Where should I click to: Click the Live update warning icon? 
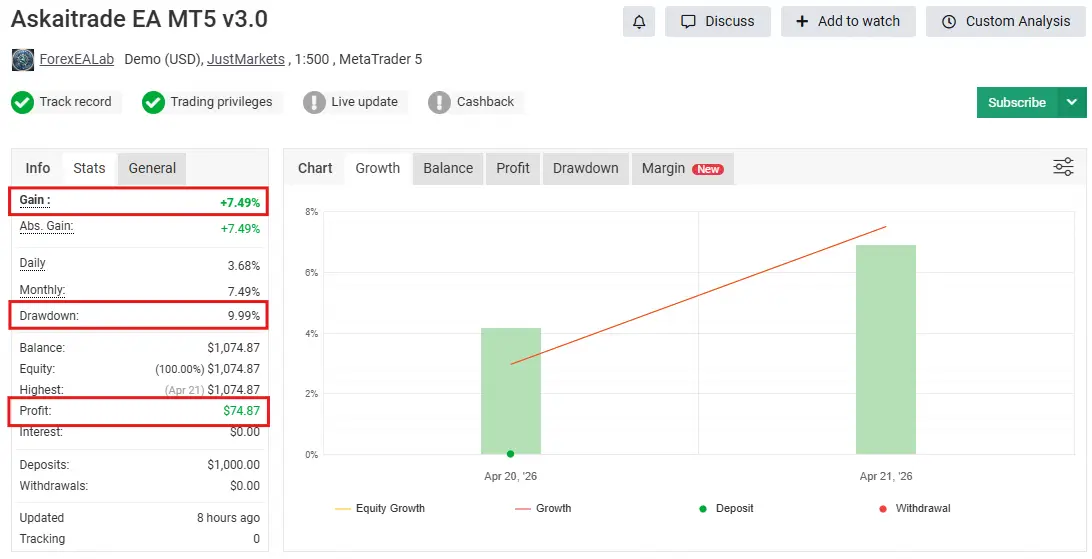click(x=314, y=102)
